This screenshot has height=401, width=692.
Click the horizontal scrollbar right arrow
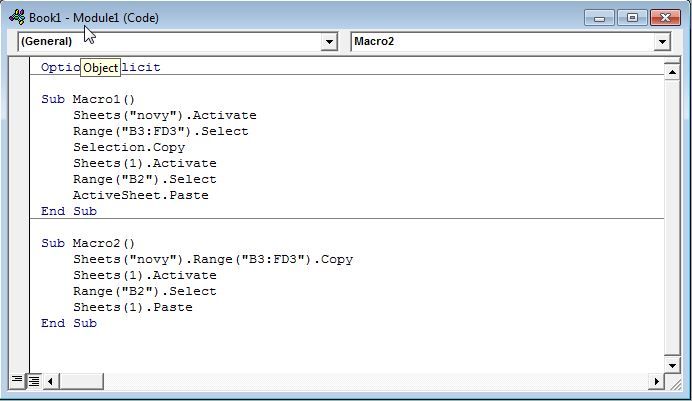coord(656,381)
